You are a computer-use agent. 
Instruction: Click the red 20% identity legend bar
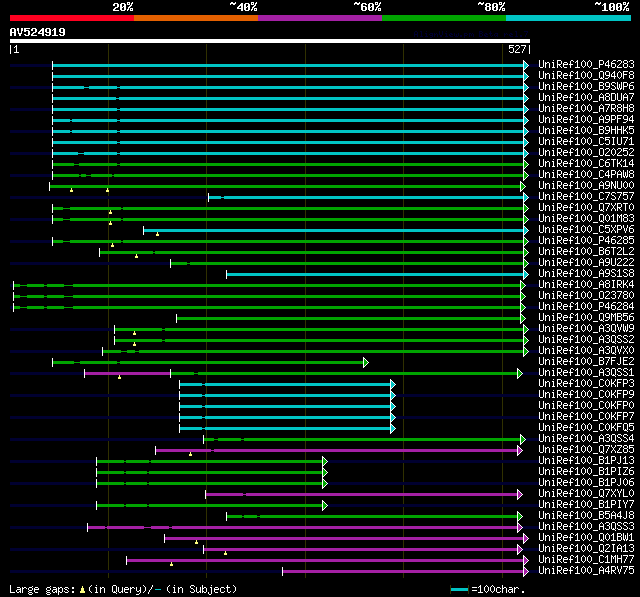click(72, 18)
